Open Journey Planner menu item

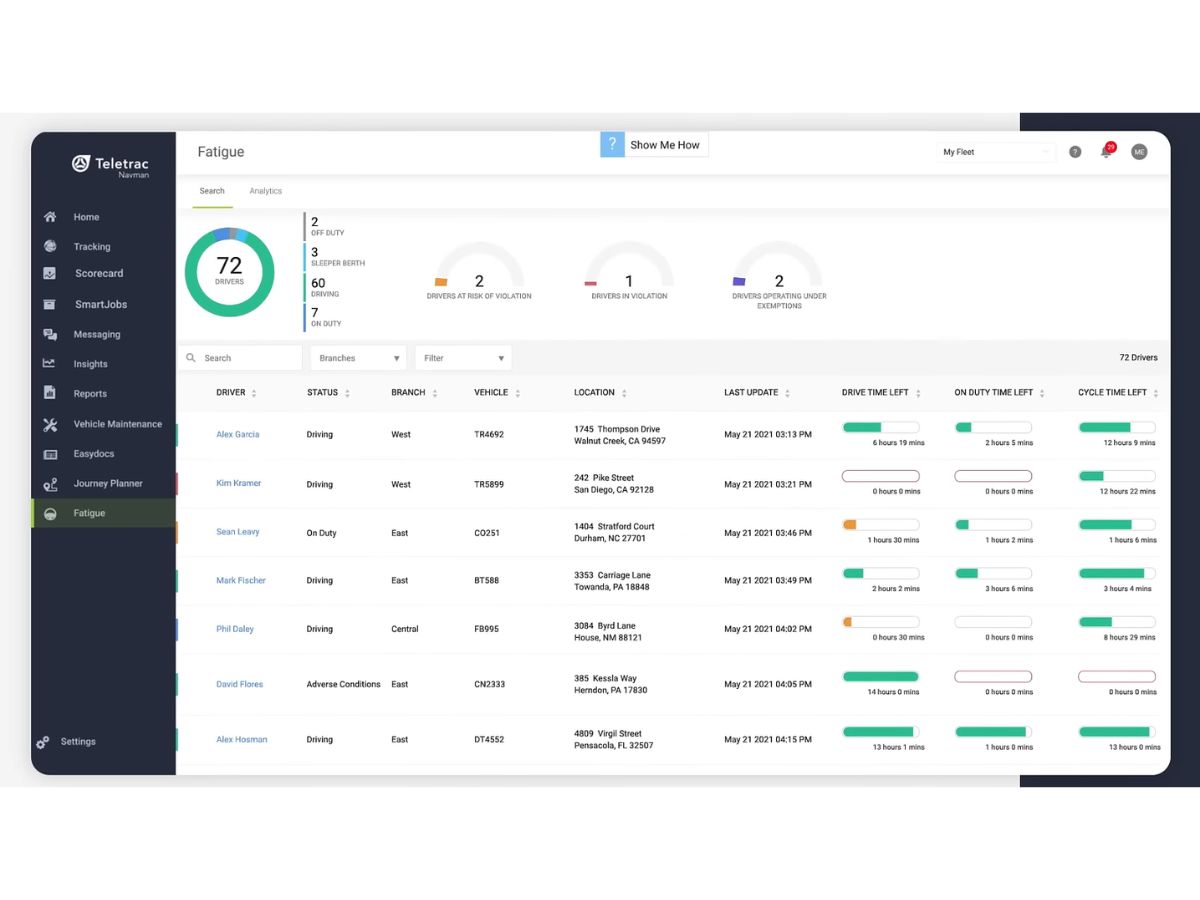pos(108,484)
